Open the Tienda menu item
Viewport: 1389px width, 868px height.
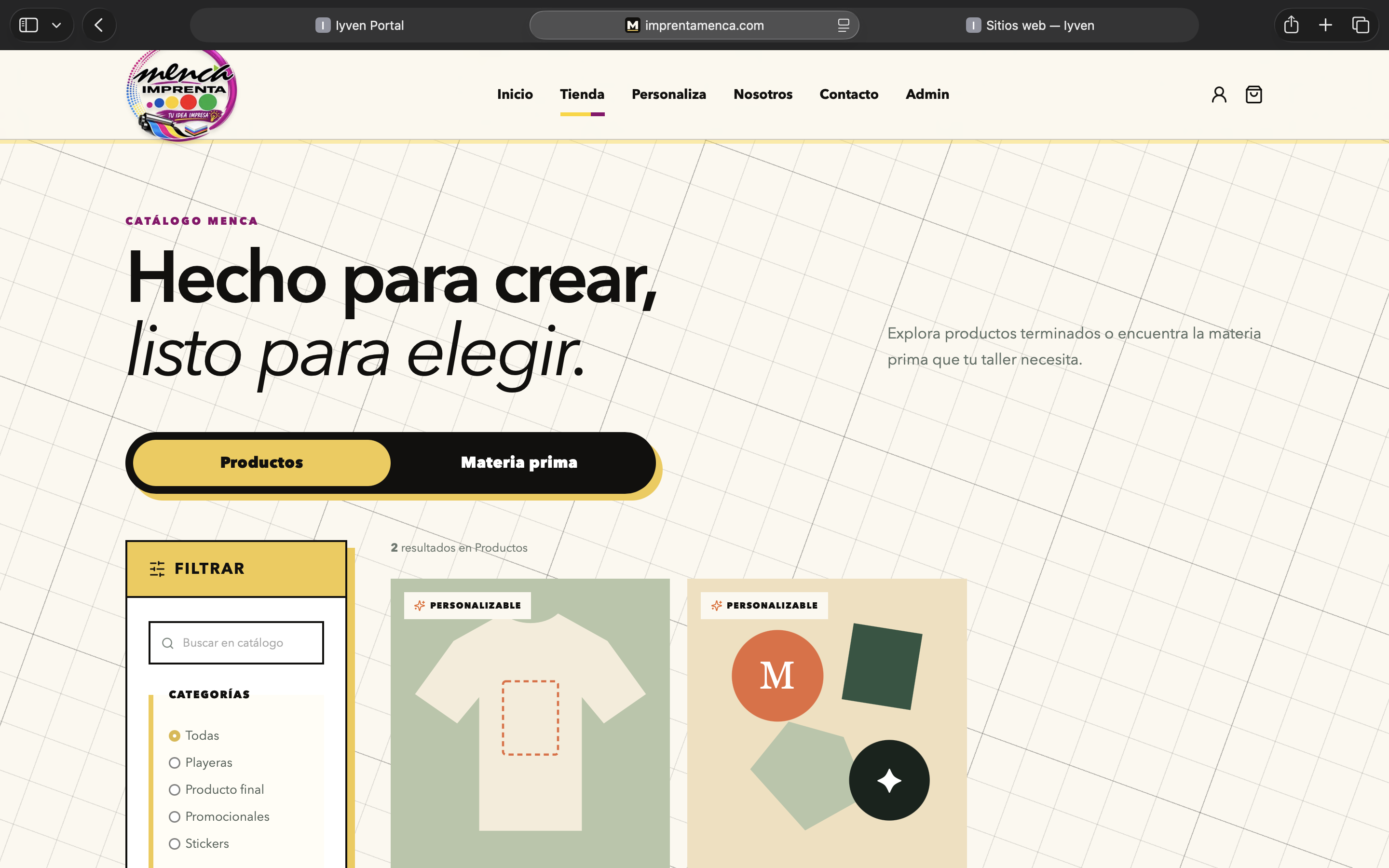coord(582,94)
